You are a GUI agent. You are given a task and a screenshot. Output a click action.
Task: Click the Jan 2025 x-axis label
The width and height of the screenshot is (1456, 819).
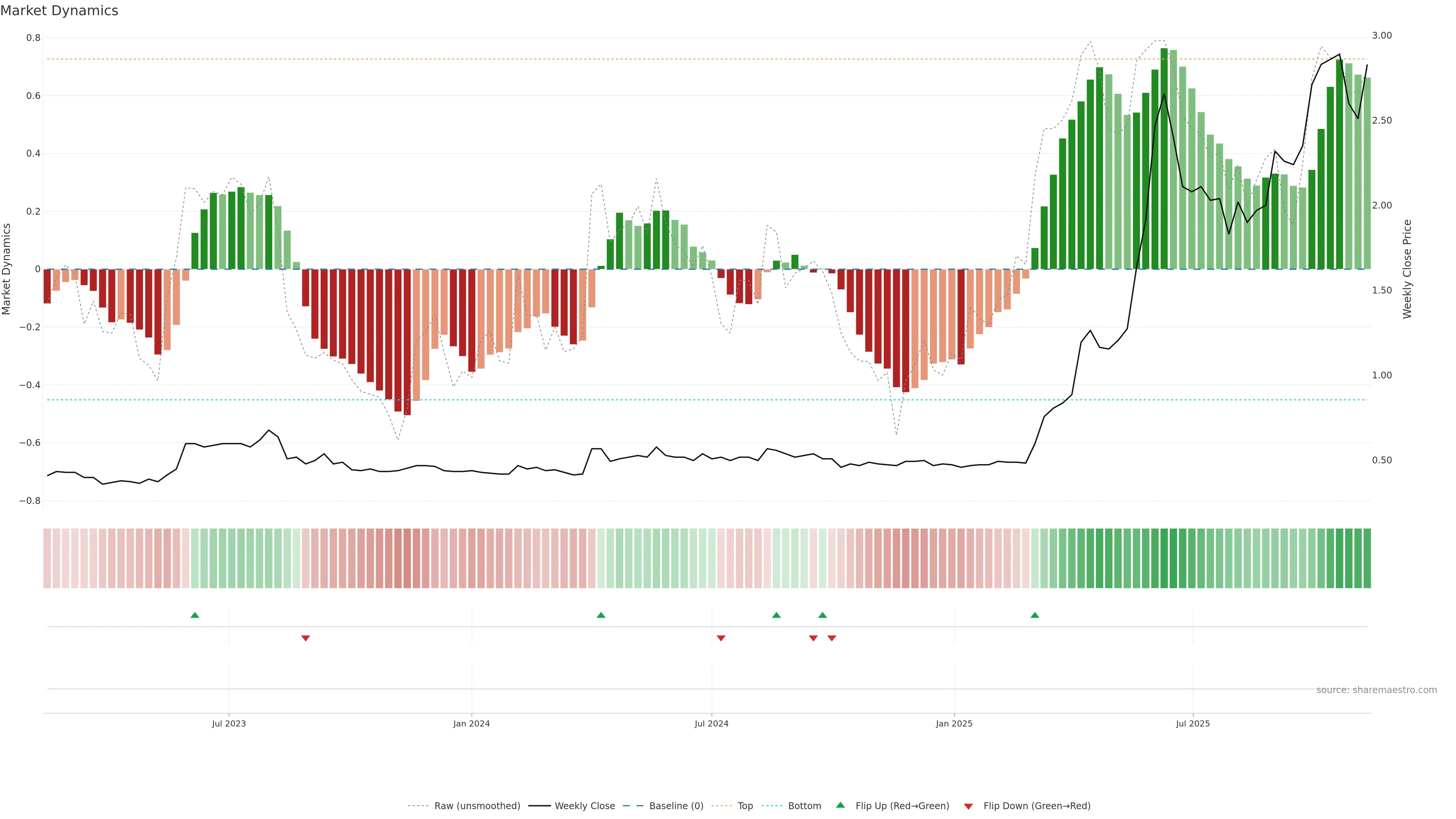(x=954, y=723)
